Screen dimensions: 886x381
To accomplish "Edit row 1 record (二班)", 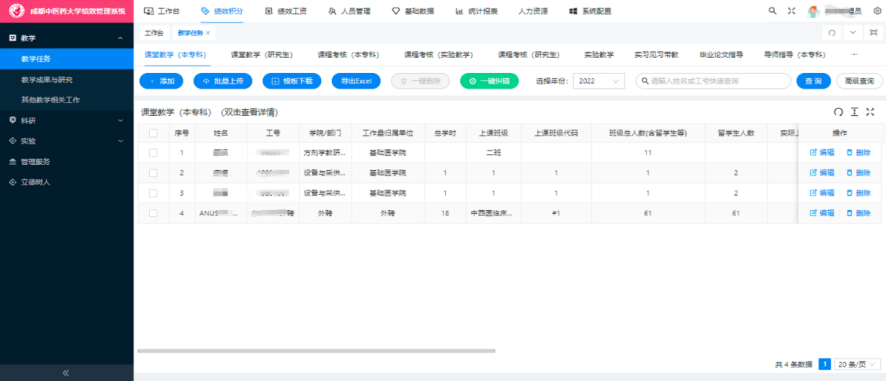I will click(822, 153).
